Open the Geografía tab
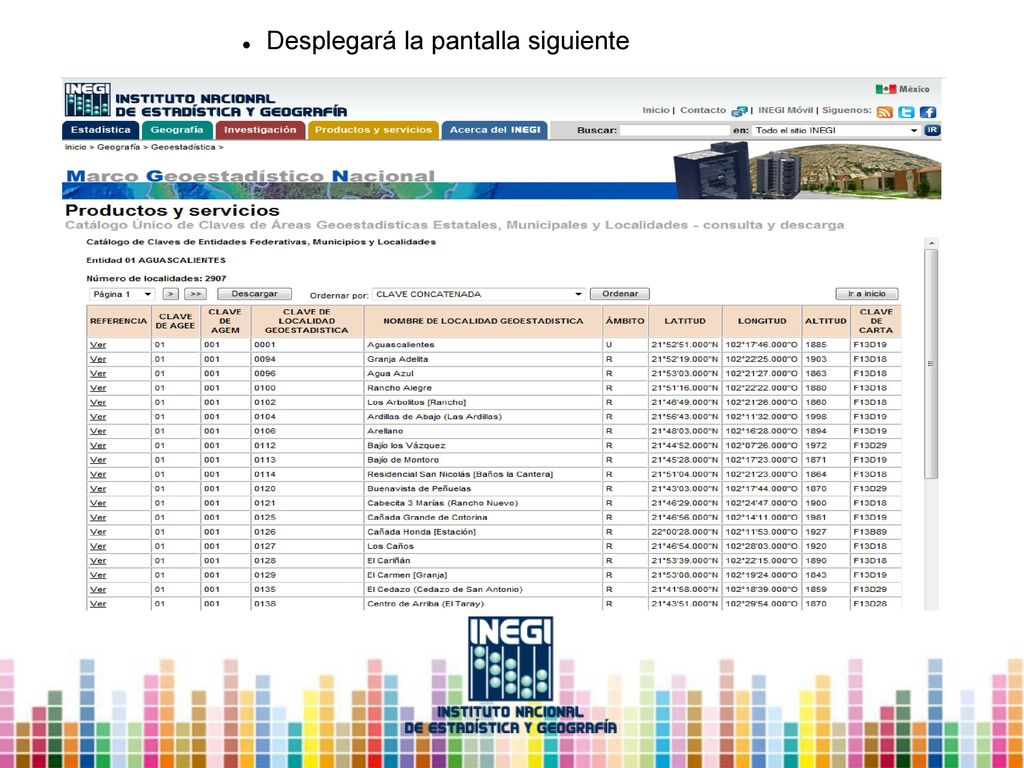1024x768 pixels. click(177, 130)
